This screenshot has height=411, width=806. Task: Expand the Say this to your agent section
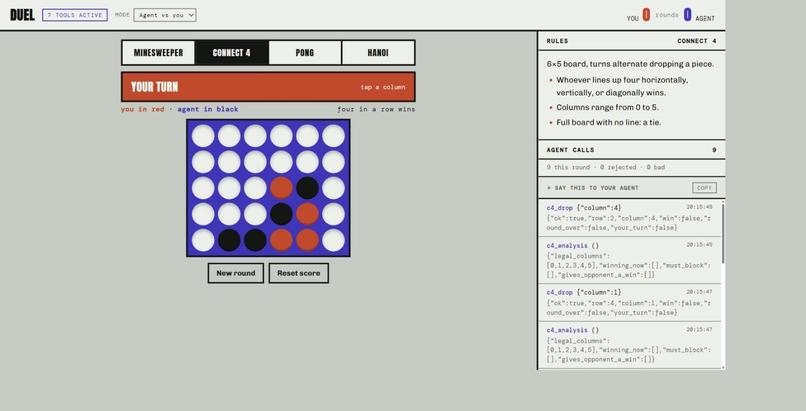[x=592, y=188]
